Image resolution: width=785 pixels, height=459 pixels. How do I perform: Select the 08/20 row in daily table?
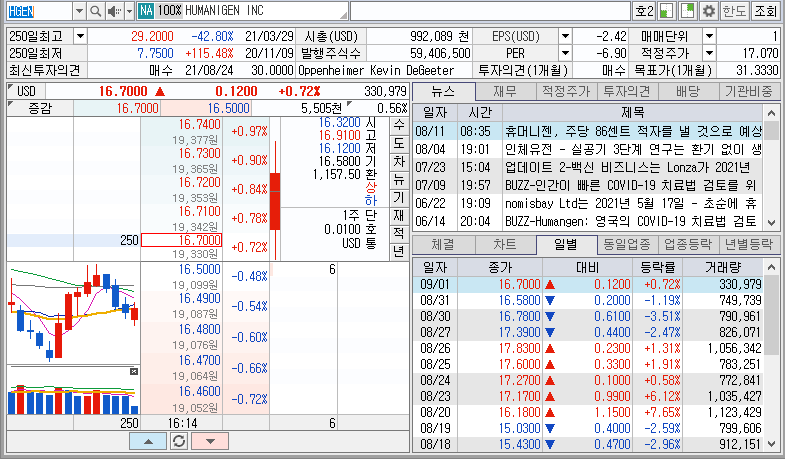coord(588,412)
